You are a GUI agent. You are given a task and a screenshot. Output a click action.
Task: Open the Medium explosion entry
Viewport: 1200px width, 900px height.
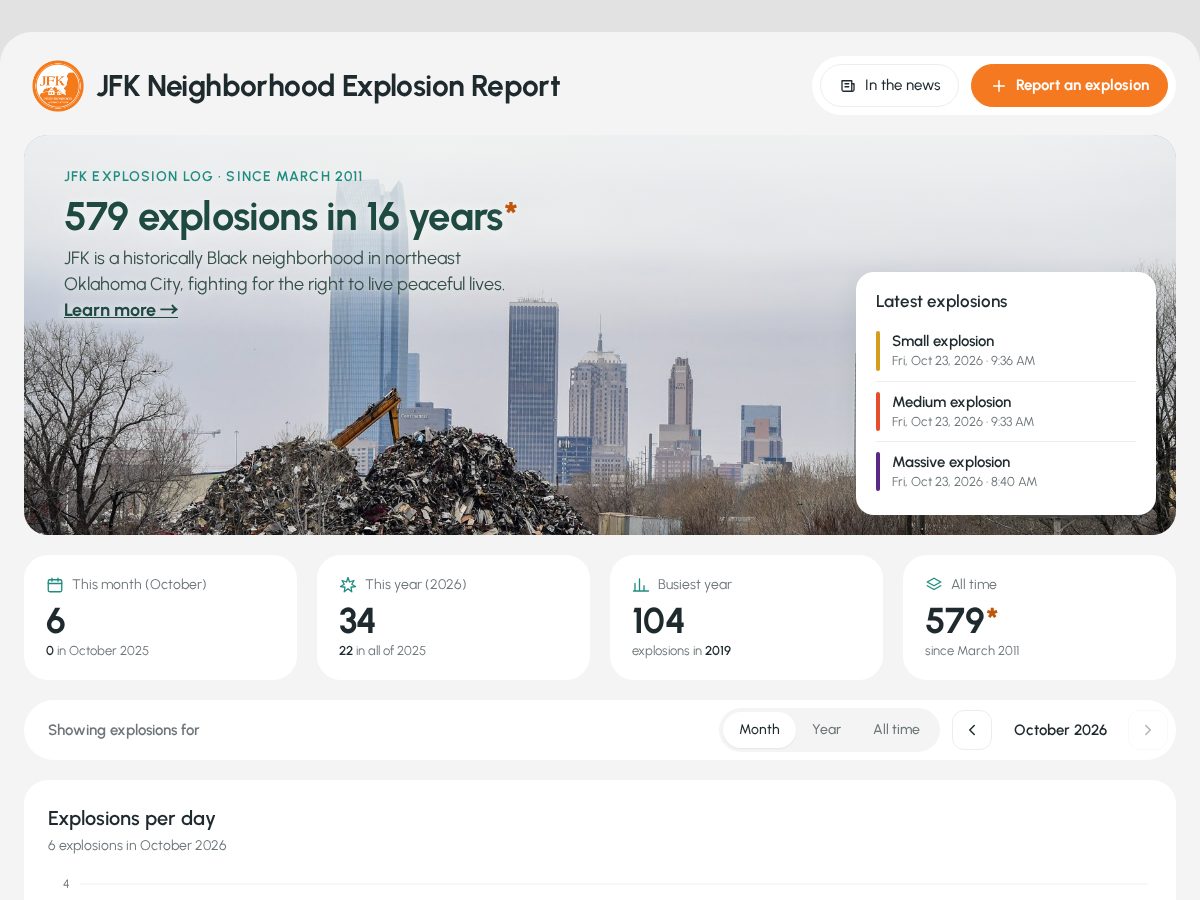[x=1006, y=412]
